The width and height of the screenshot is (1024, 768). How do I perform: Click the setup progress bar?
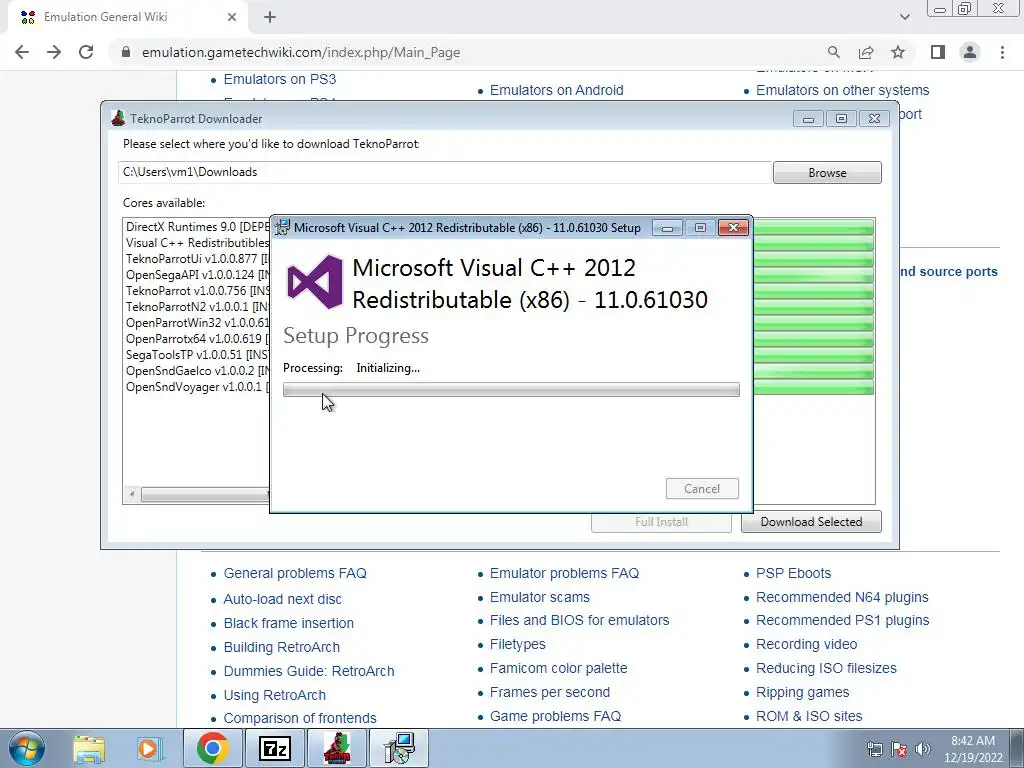(x=511, y=389)
